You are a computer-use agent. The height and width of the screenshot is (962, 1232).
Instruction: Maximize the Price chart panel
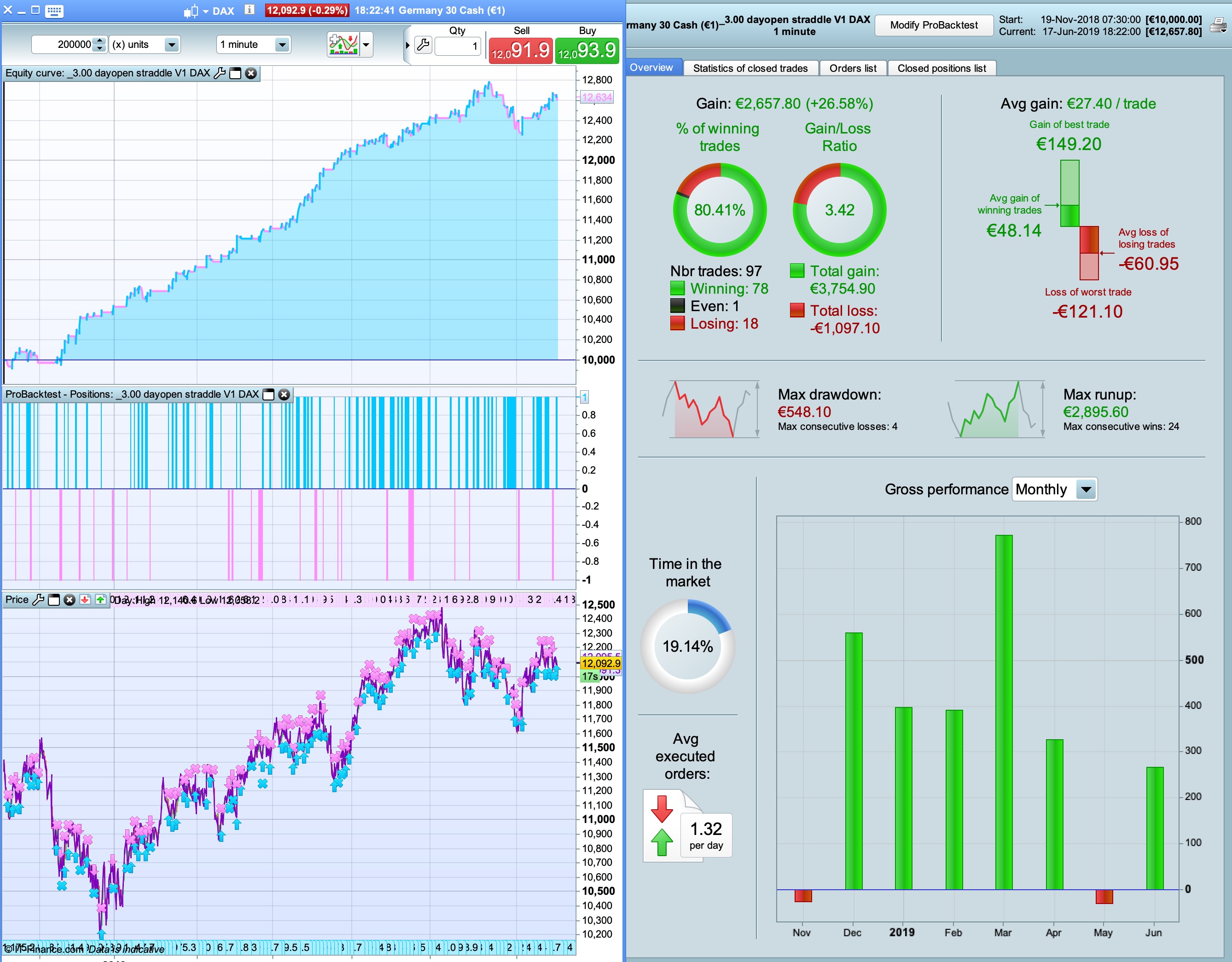click(x=53, y=599)
